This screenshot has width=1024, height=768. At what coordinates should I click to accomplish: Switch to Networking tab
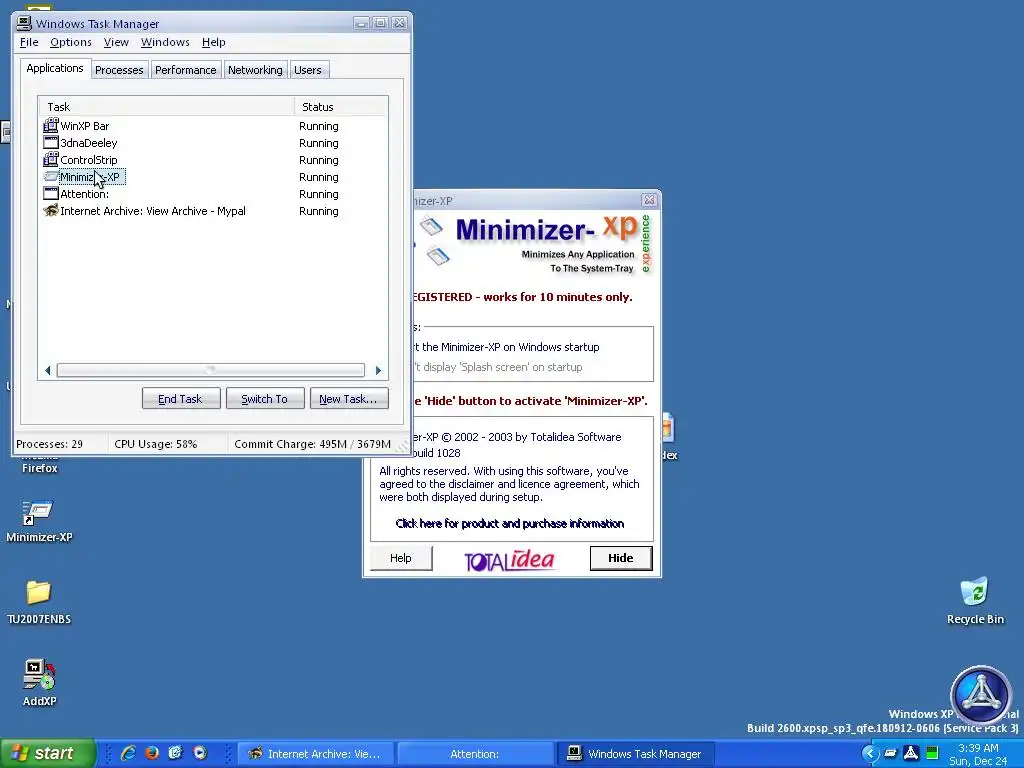[x=255, y=70]
